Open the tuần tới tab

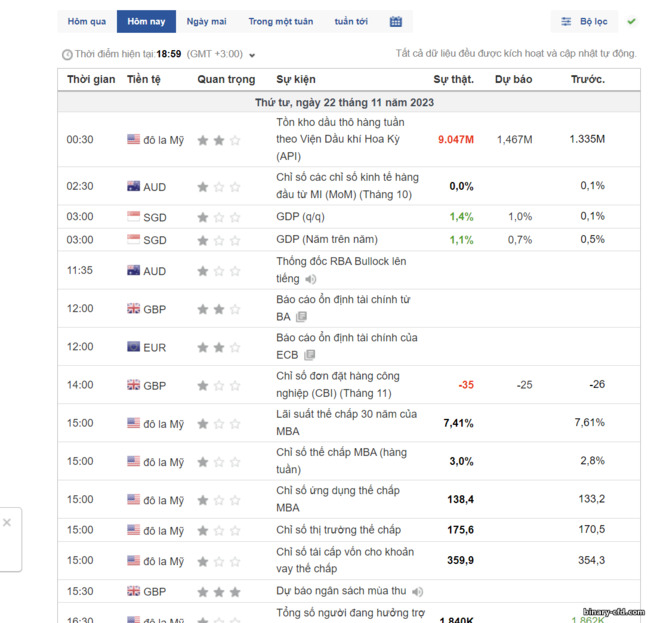pyautogui.click(x=351, y=22)
